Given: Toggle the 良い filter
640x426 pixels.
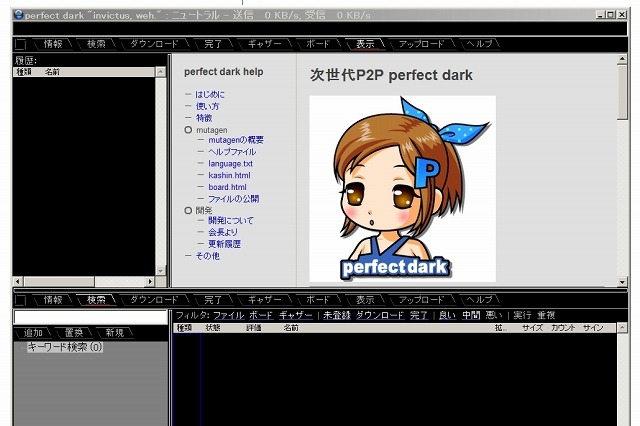Looking at the screenshot, I should coord(447,315).
